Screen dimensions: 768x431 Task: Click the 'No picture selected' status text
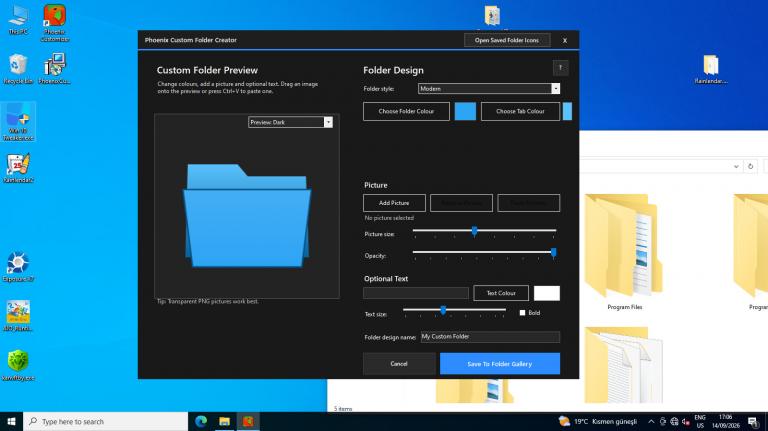click(389, 218)
